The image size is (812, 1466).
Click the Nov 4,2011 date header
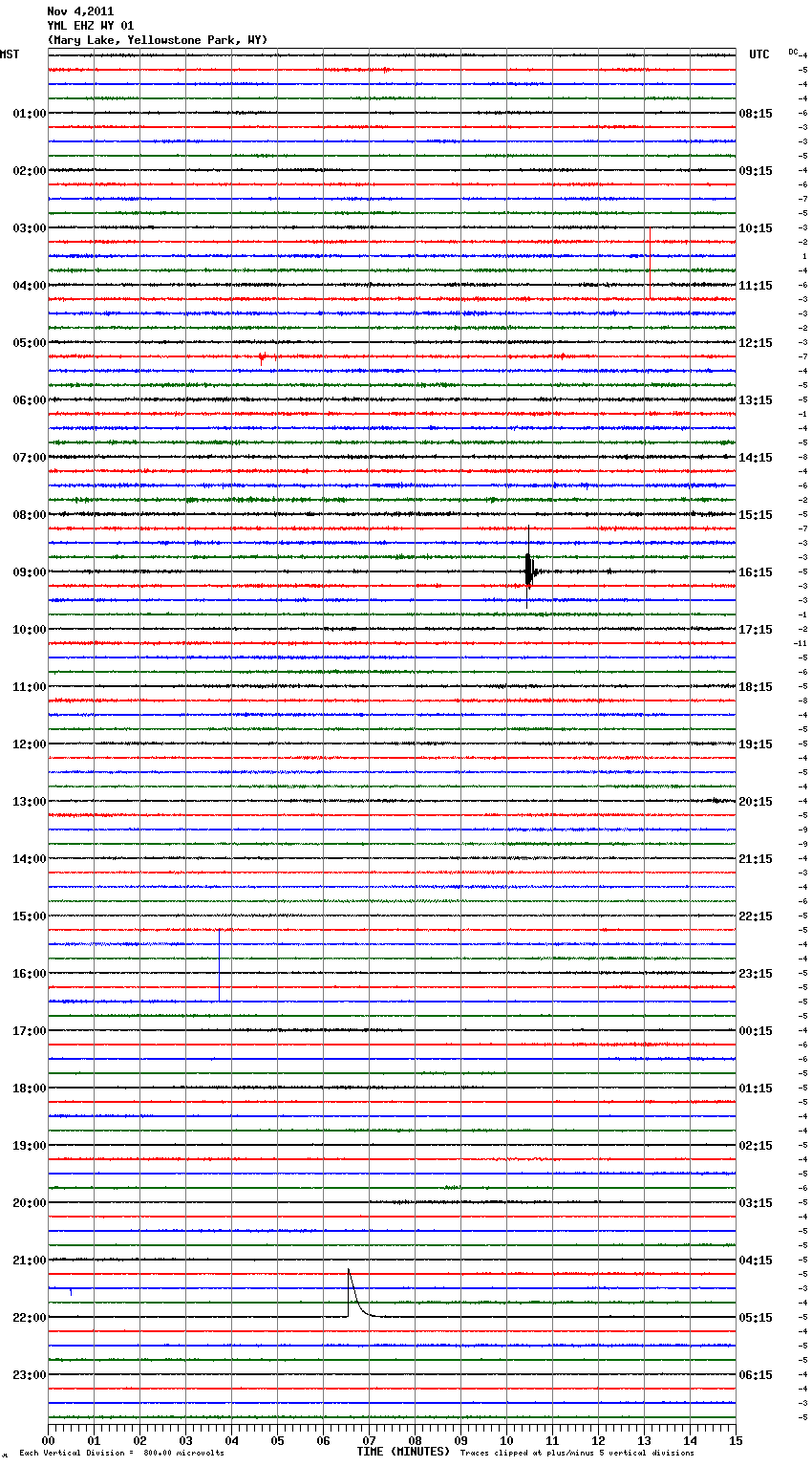tap(80, 11)
